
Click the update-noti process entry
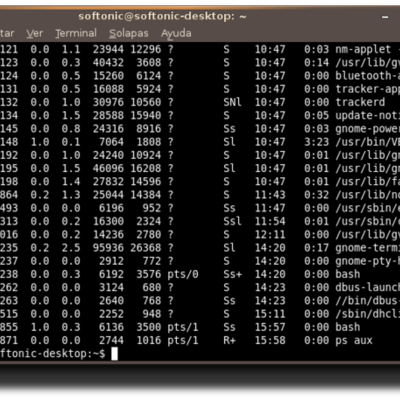pos(367,116)
